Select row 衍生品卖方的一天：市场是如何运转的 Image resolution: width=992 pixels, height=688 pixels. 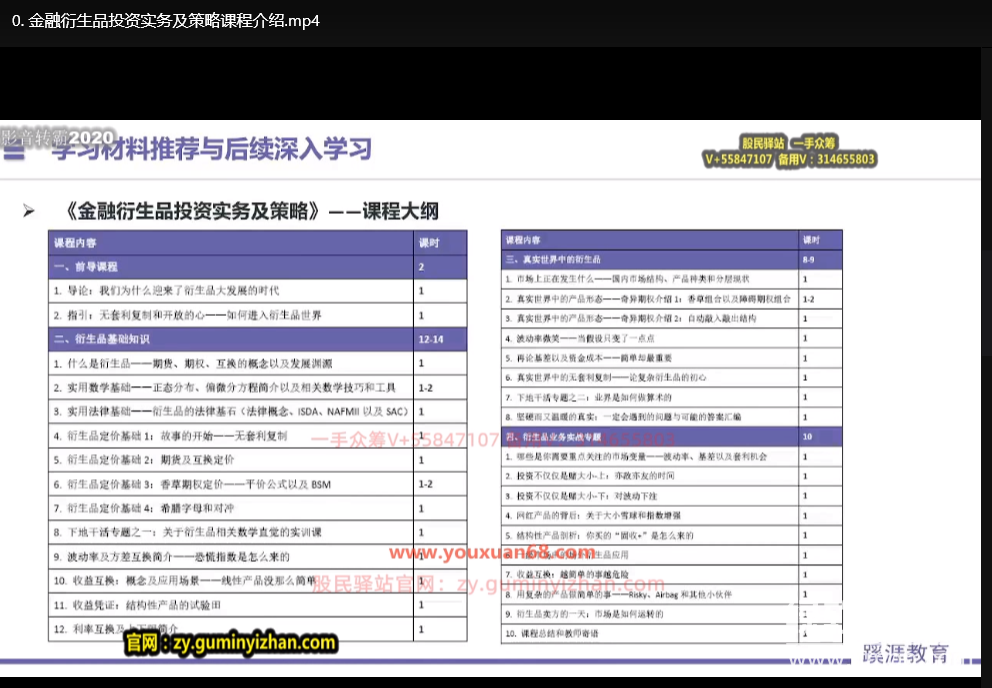[x=672, y=613]
